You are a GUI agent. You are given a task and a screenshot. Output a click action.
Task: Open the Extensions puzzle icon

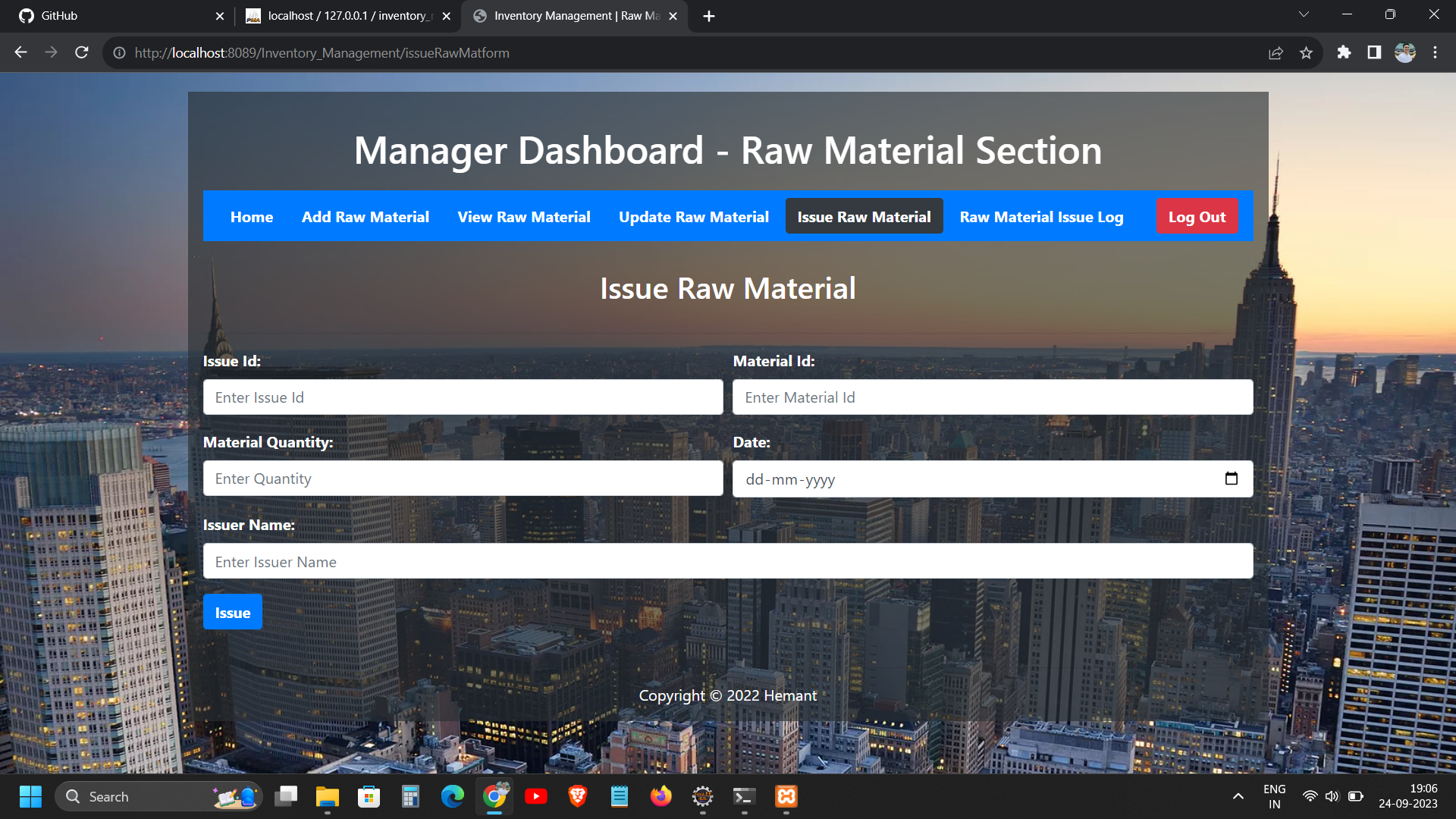point(1344,52)
